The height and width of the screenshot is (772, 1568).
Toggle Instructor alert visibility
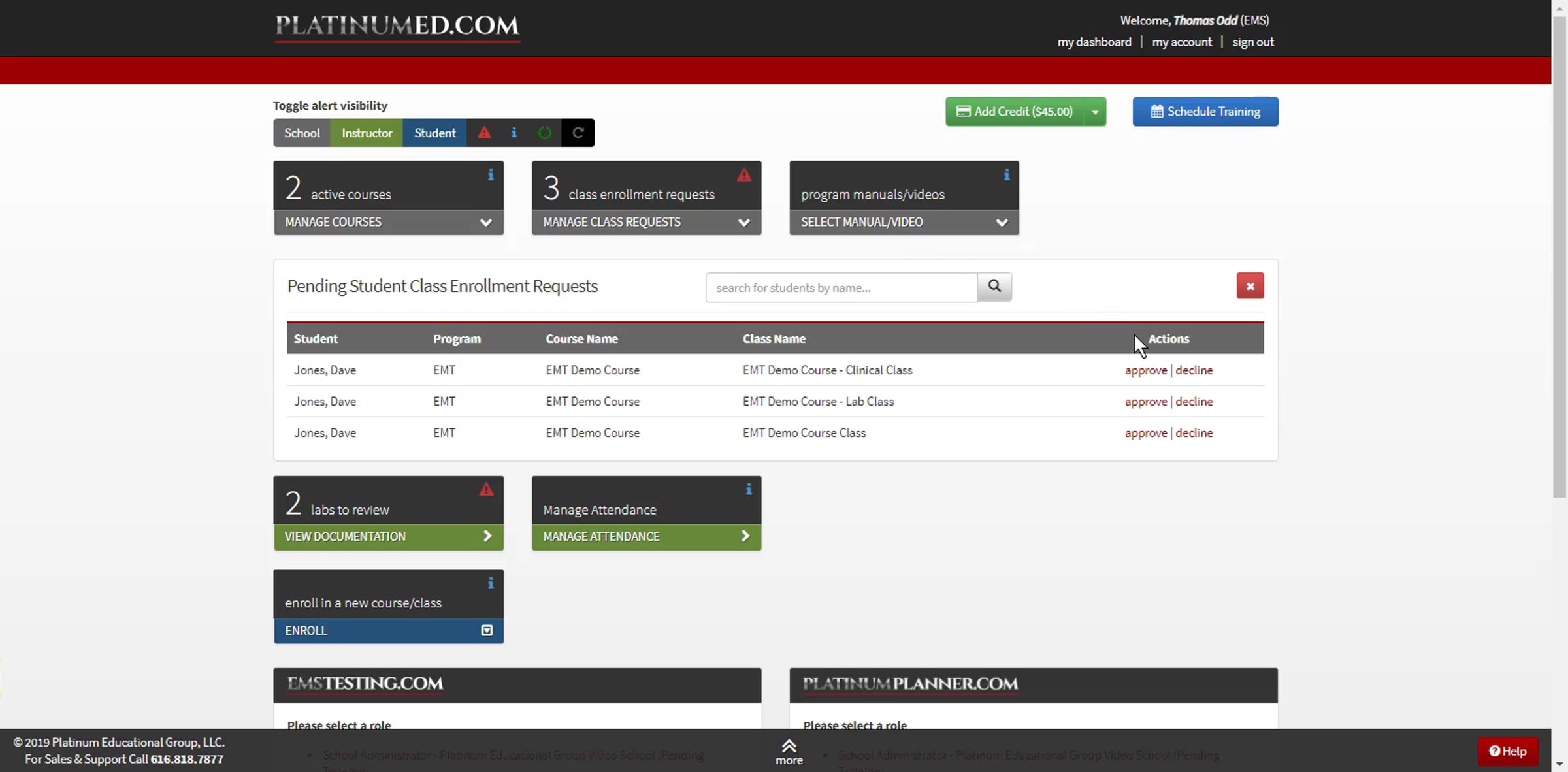click(367, 133)
